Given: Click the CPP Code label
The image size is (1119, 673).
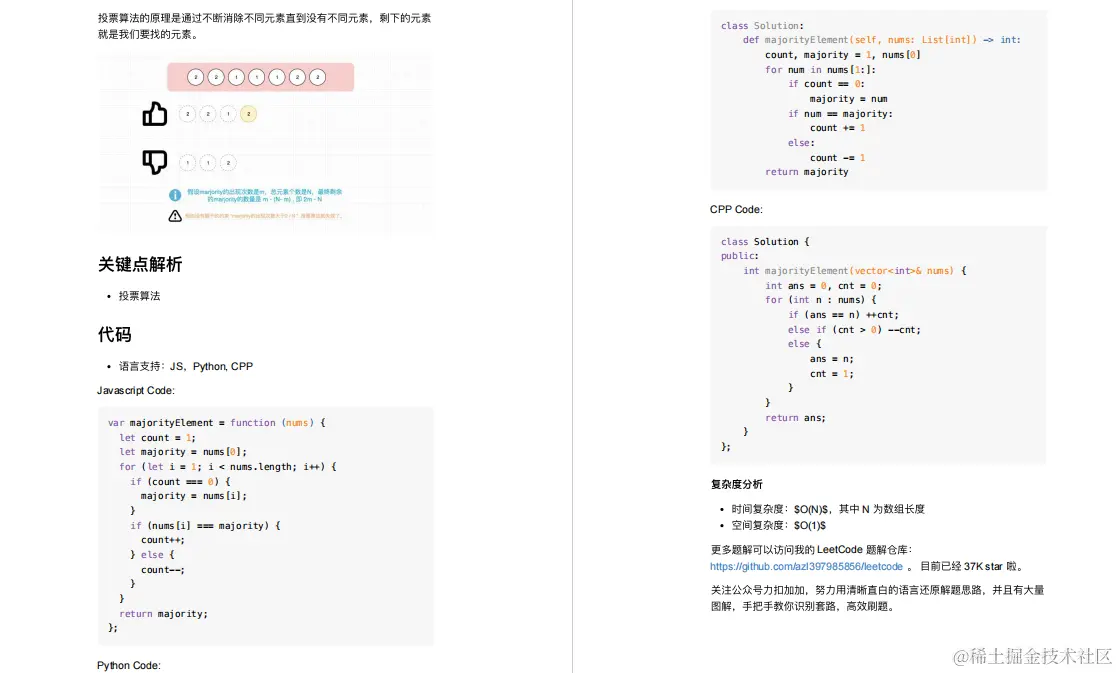Looking at the screenshot, I should [735, 209].
